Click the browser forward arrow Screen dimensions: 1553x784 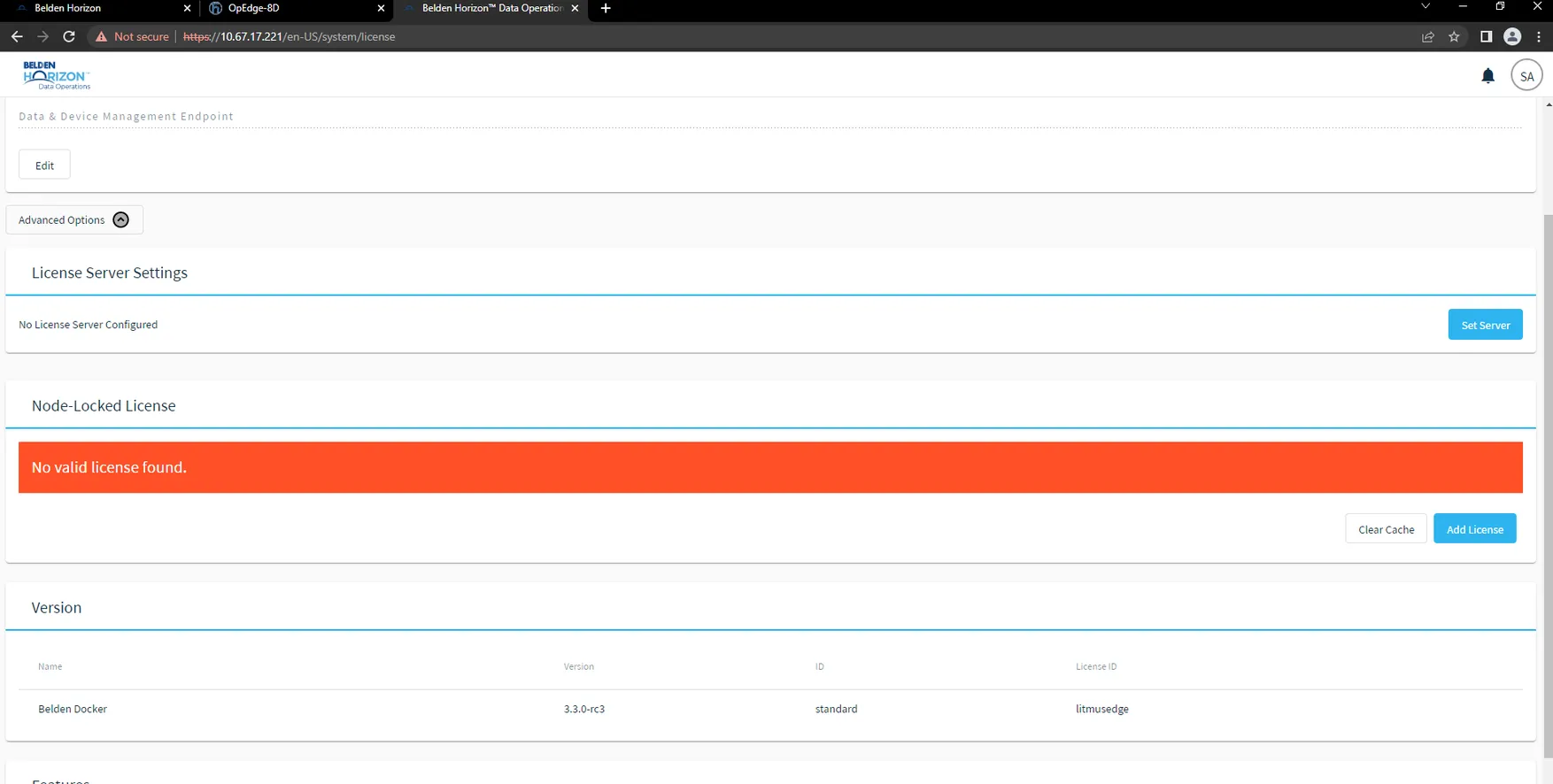[x=42, y=36]
